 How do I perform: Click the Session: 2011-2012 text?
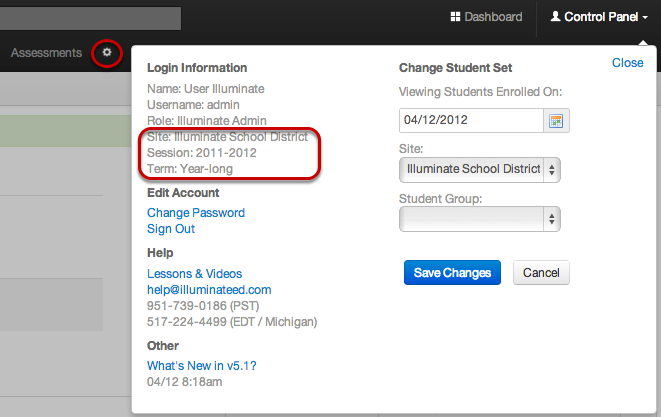pyautogui.click(x=202, y=153)
